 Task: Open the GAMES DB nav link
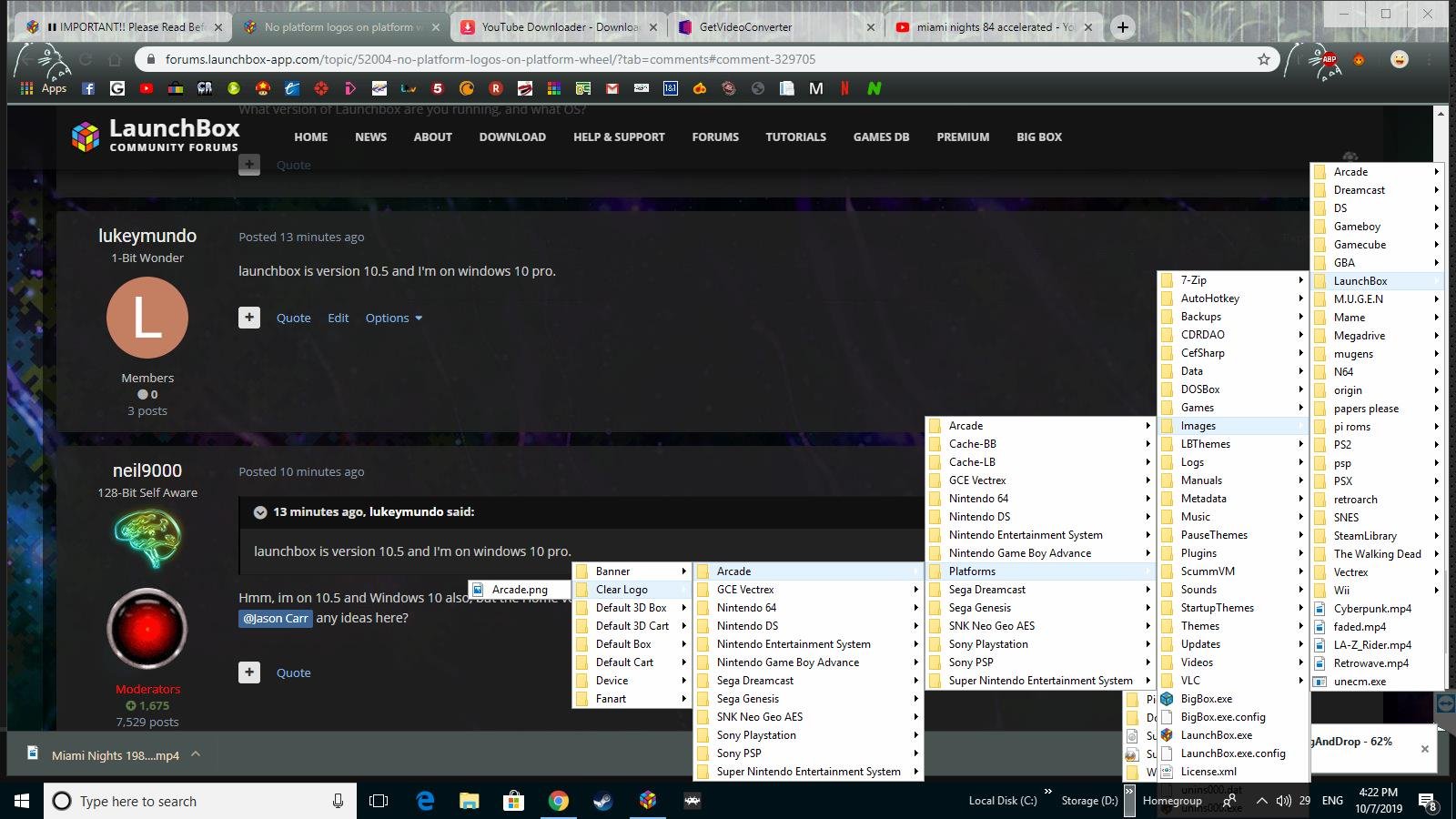[x=881, y=136]
